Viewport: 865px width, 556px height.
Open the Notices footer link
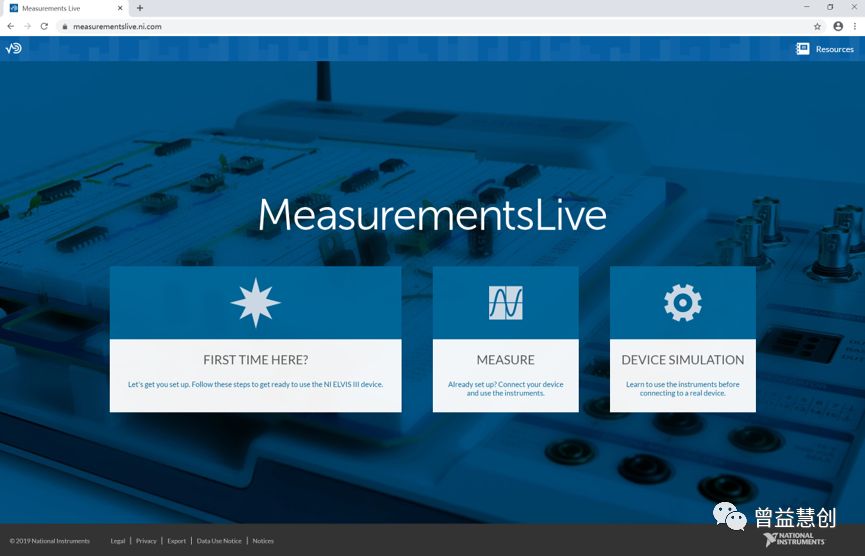tap(263, 541)
